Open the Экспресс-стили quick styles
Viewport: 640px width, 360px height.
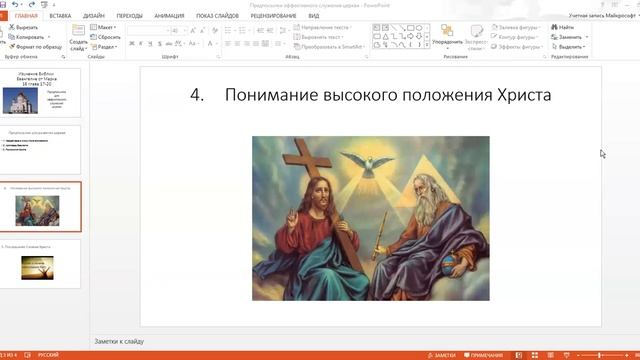pyautogui.click(x=476, y=37)
